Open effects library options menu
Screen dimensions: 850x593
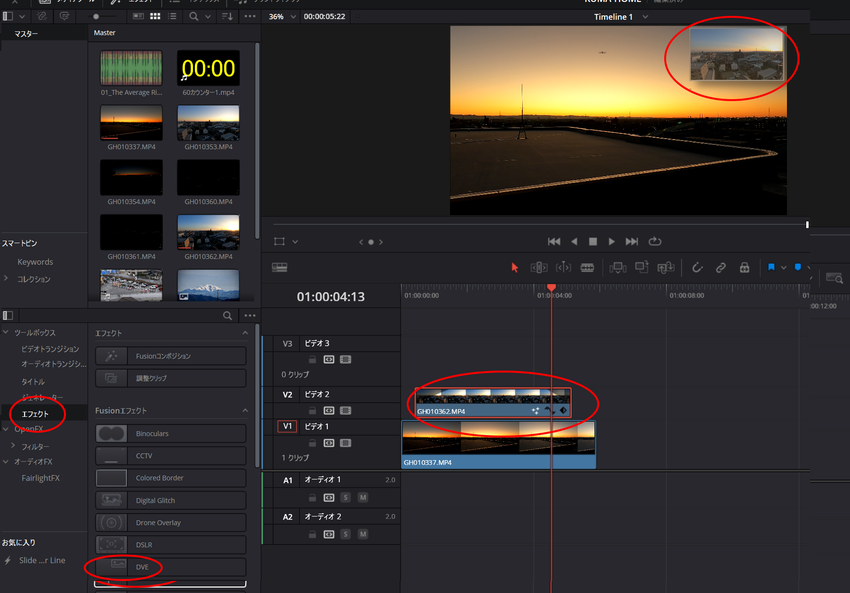250,315
